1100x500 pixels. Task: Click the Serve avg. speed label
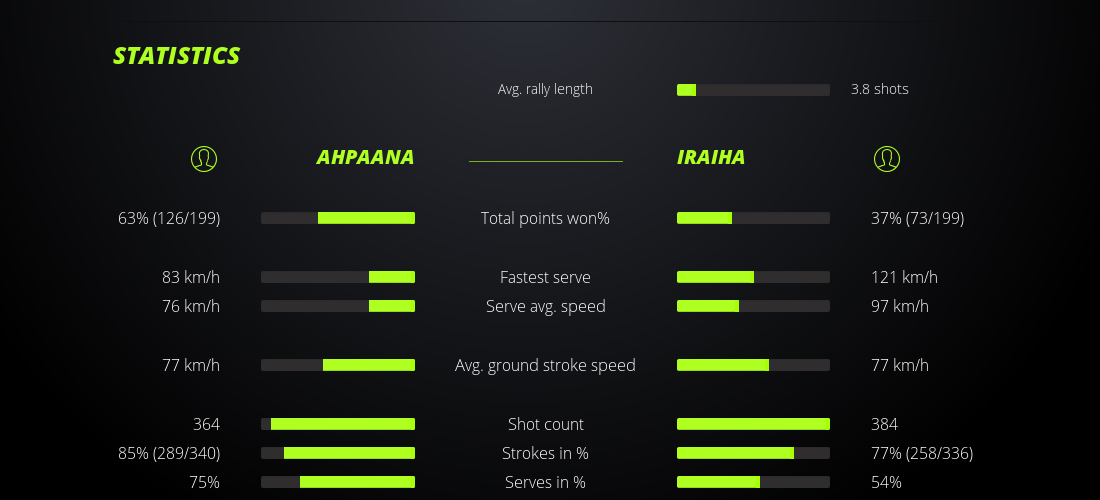click(545, 306)
